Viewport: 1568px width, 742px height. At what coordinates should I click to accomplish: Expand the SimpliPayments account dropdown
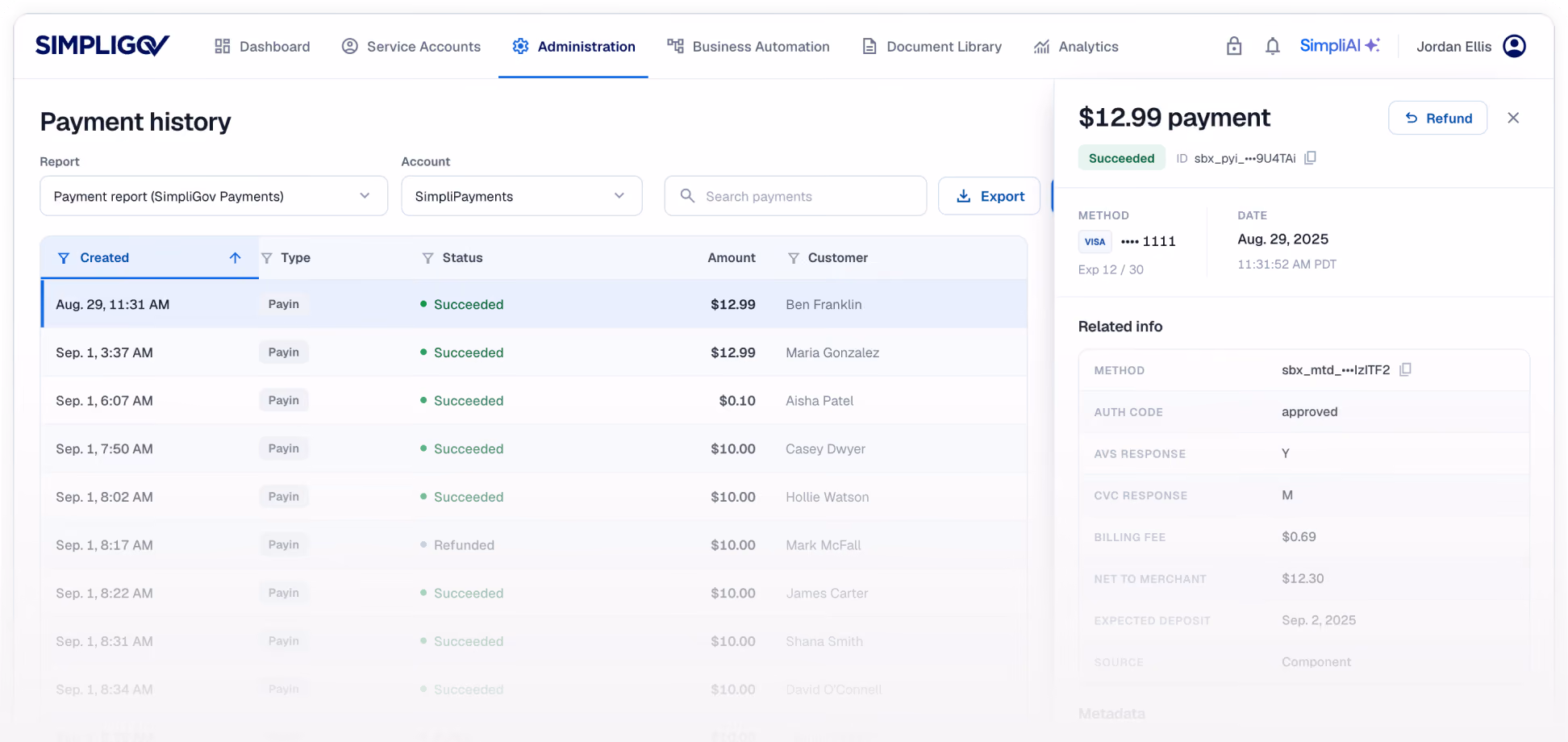[522, 196]
